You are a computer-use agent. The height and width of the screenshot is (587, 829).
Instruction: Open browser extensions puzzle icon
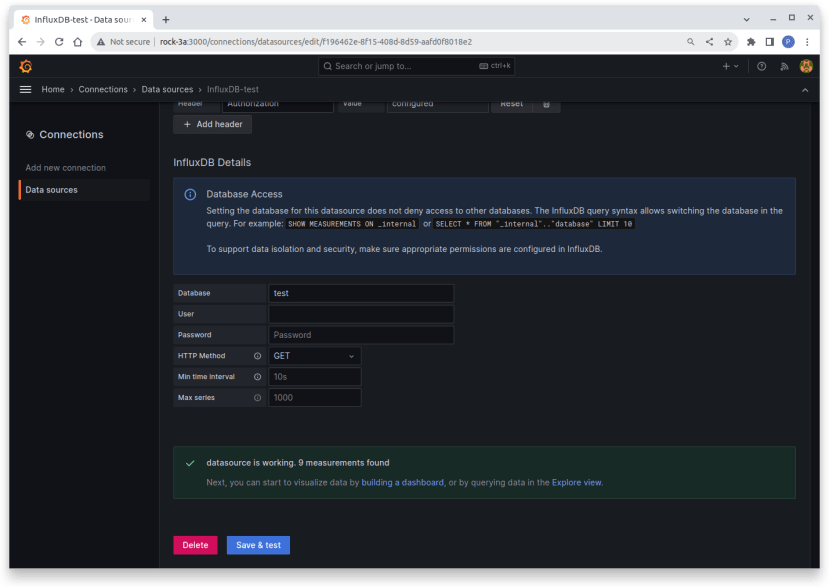click(x=751, y=42)
